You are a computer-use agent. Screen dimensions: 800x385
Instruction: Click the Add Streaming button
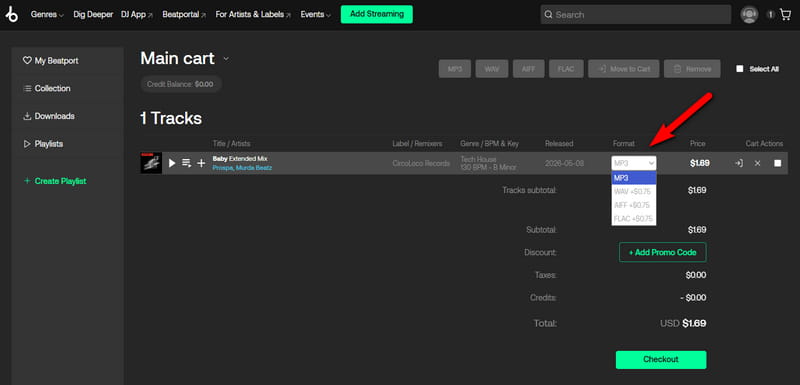(x=377, y=14)
